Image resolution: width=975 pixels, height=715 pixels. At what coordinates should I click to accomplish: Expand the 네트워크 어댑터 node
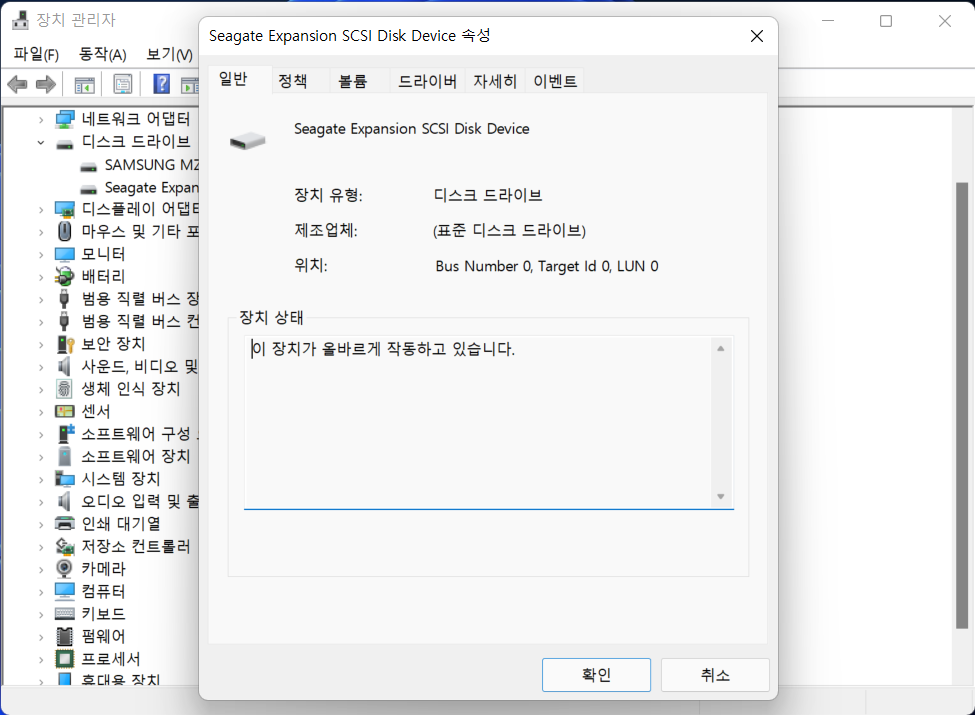[x=41, y=119]
